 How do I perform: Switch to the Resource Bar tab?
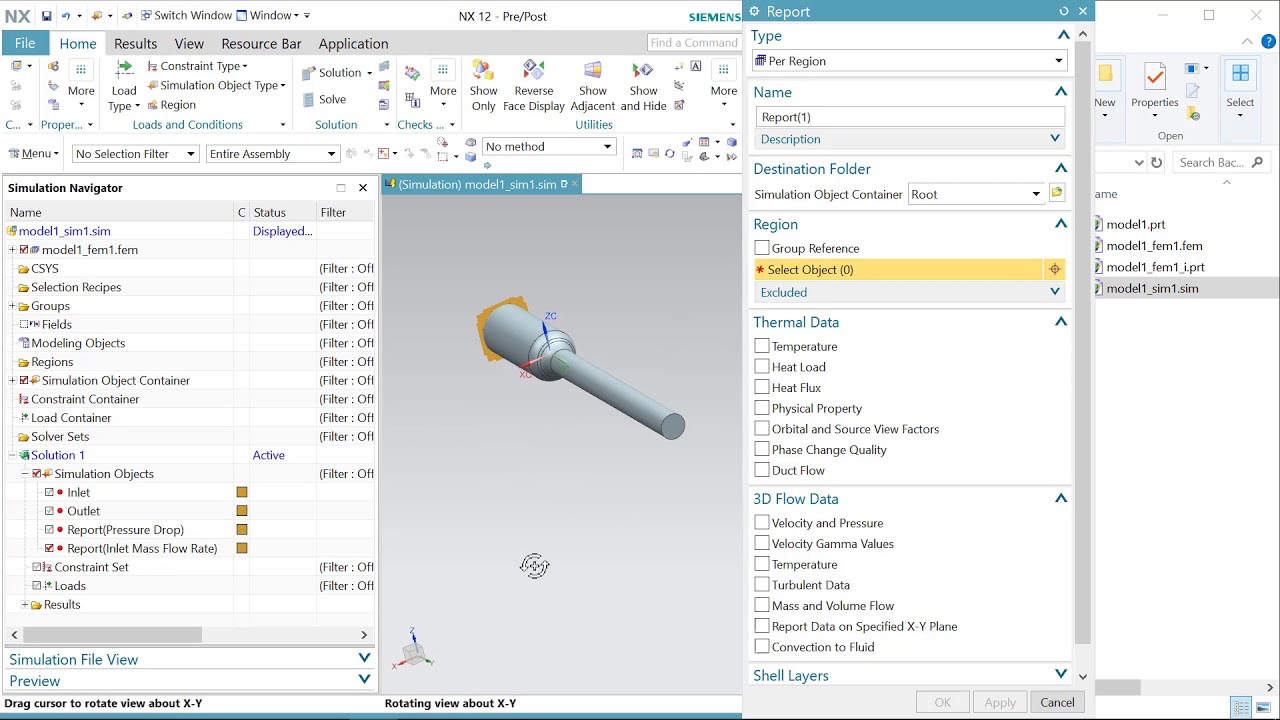[x=261, y=44]
